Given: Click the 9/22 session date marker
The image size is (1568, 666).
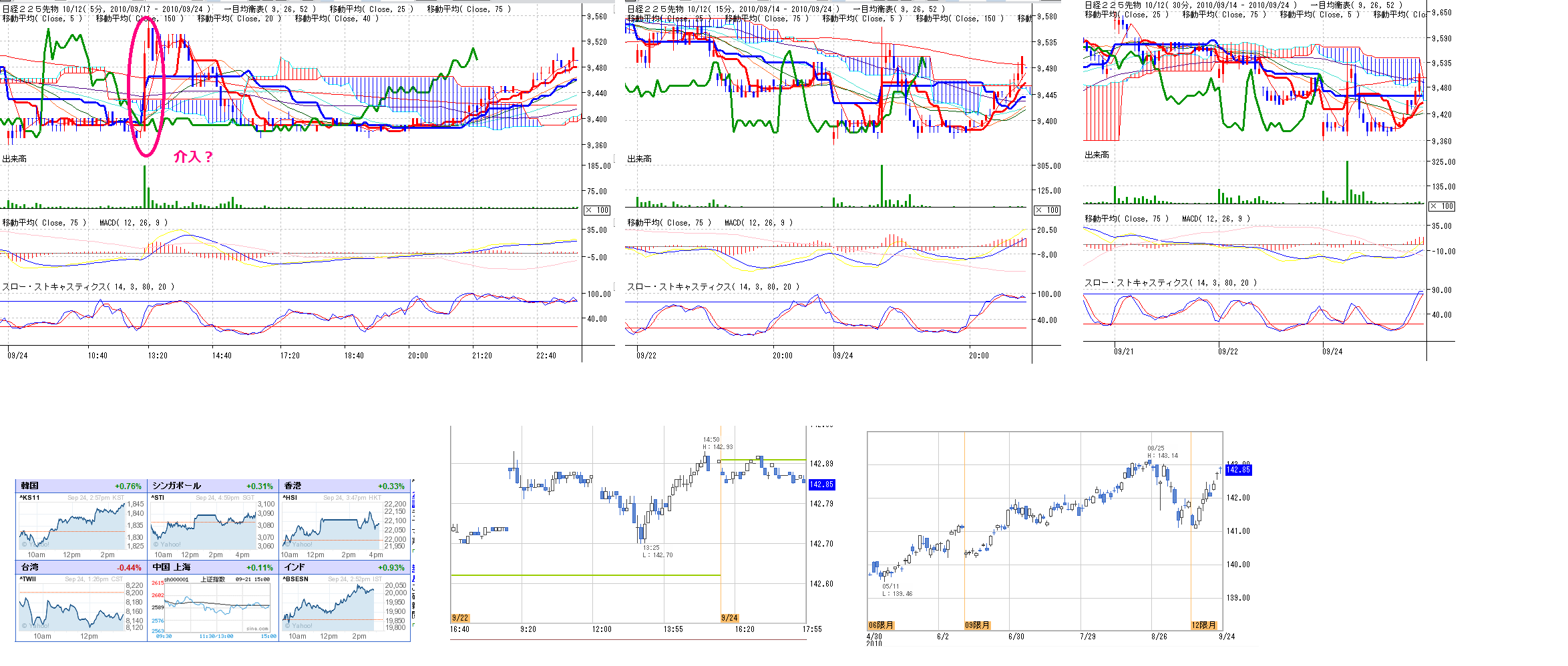Looking at the screenshot, I should 460,618.
